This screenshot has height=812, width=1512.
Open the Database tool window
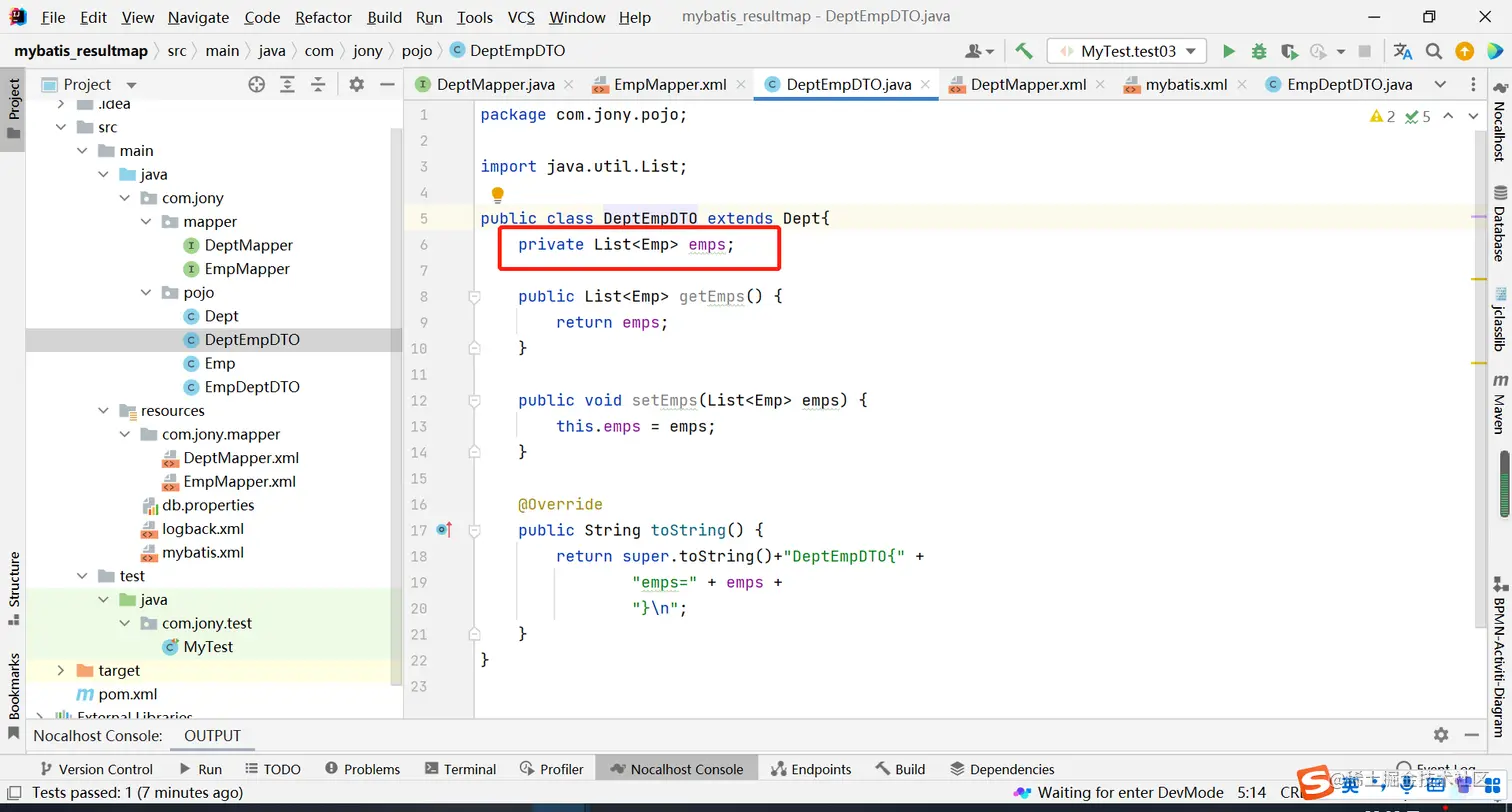click(1500, 222)
